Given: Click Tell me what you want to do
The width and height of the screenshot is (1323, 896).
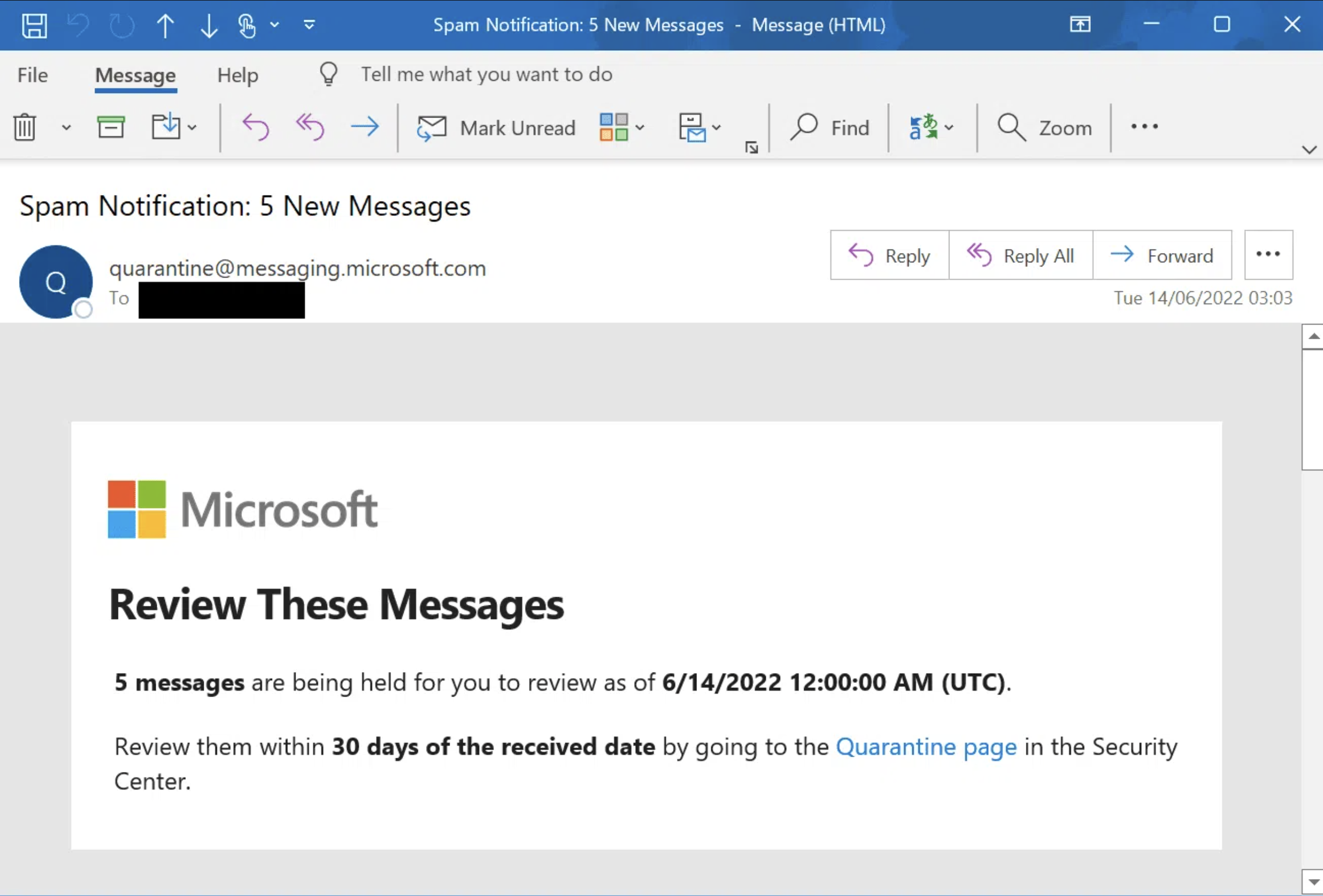Looking at the screenshot, I should click(x=487, y=74).
